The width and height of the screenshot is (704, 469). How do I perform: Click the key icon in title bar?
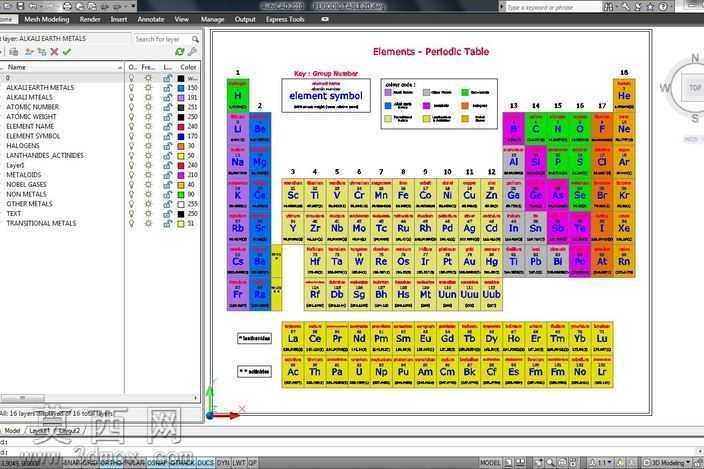(625, 6)
